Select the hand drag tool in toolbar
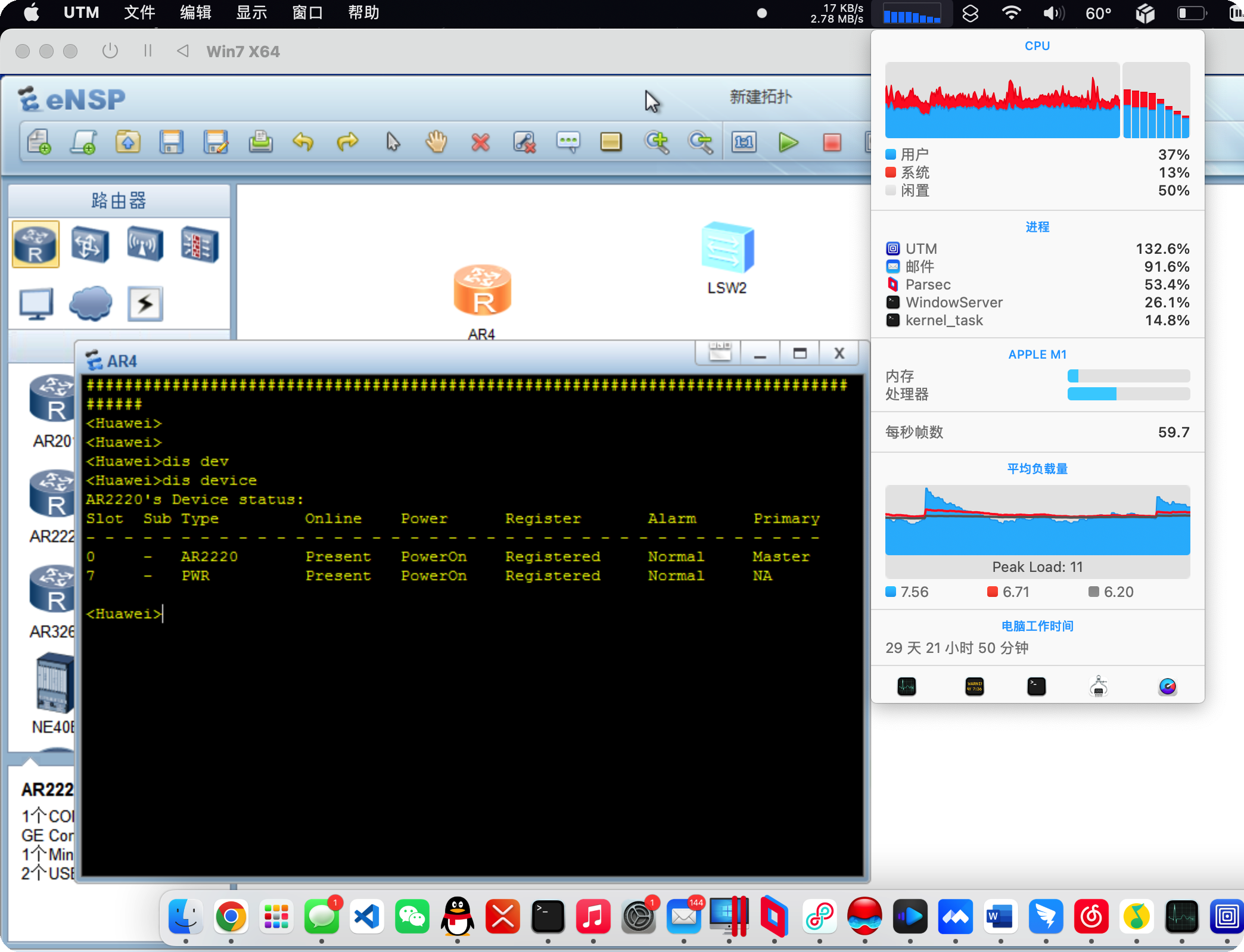The height and width of the screenshot is (952, 1244). pyautogui.click(x=436, y=142)
